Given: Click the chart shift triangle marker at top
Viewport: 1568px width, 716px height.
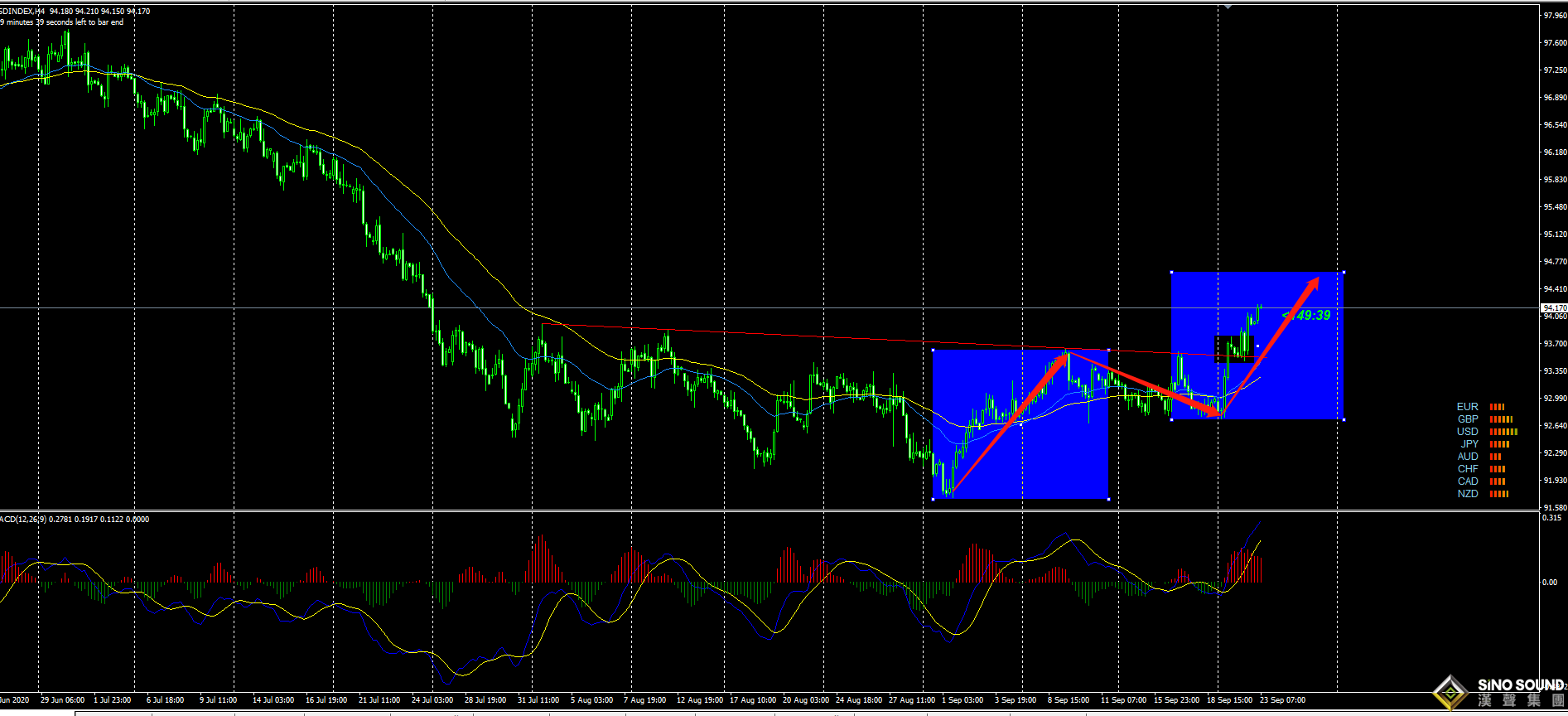Looking at the screenshot, I should tap(1228, 7).
